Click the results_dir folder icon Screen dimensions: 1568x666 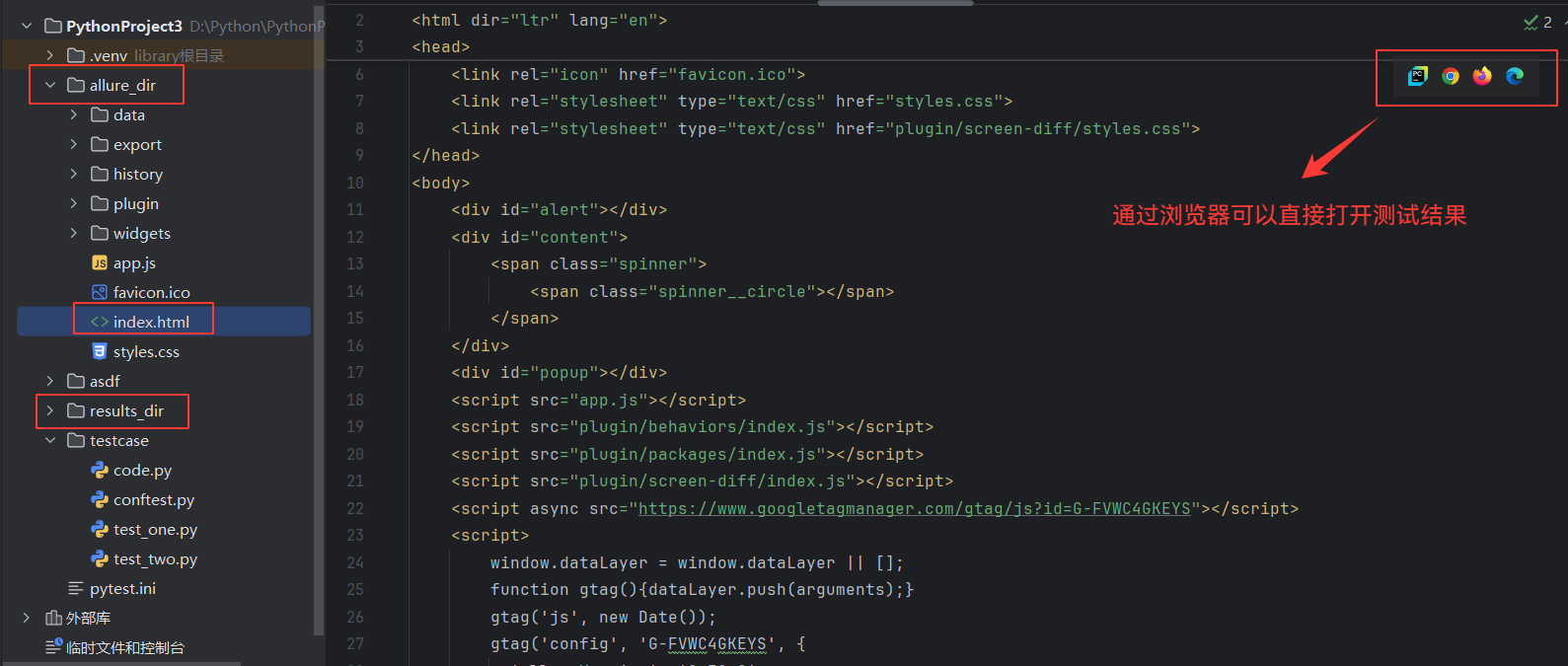tap(76, 410)
